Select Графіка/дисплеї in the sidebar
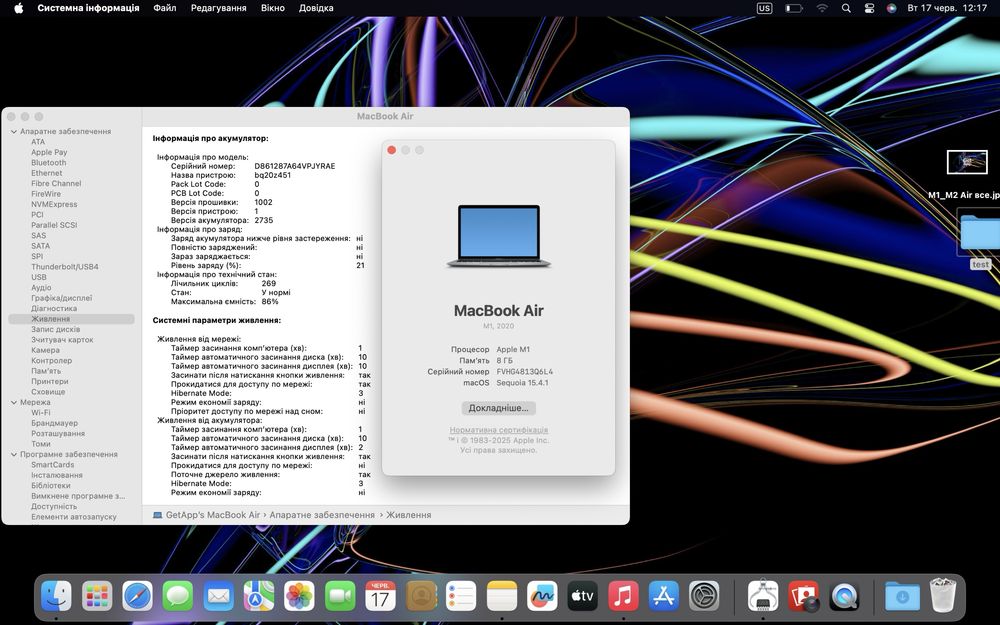 [62, 298]
